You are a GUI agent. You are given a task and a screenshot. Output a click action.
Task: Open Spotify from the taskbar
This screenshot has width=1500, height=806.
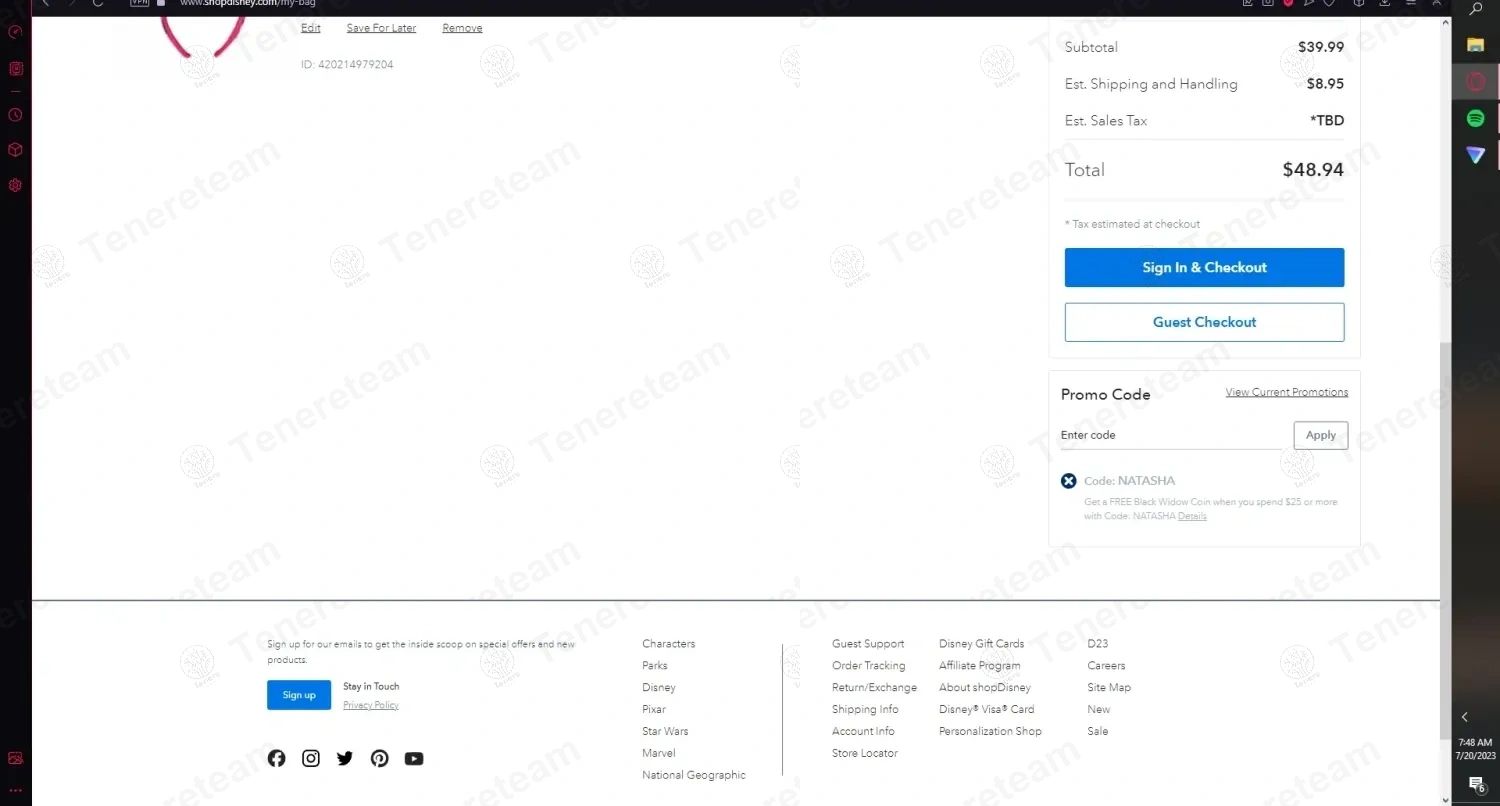click(x=1476, y=118)
